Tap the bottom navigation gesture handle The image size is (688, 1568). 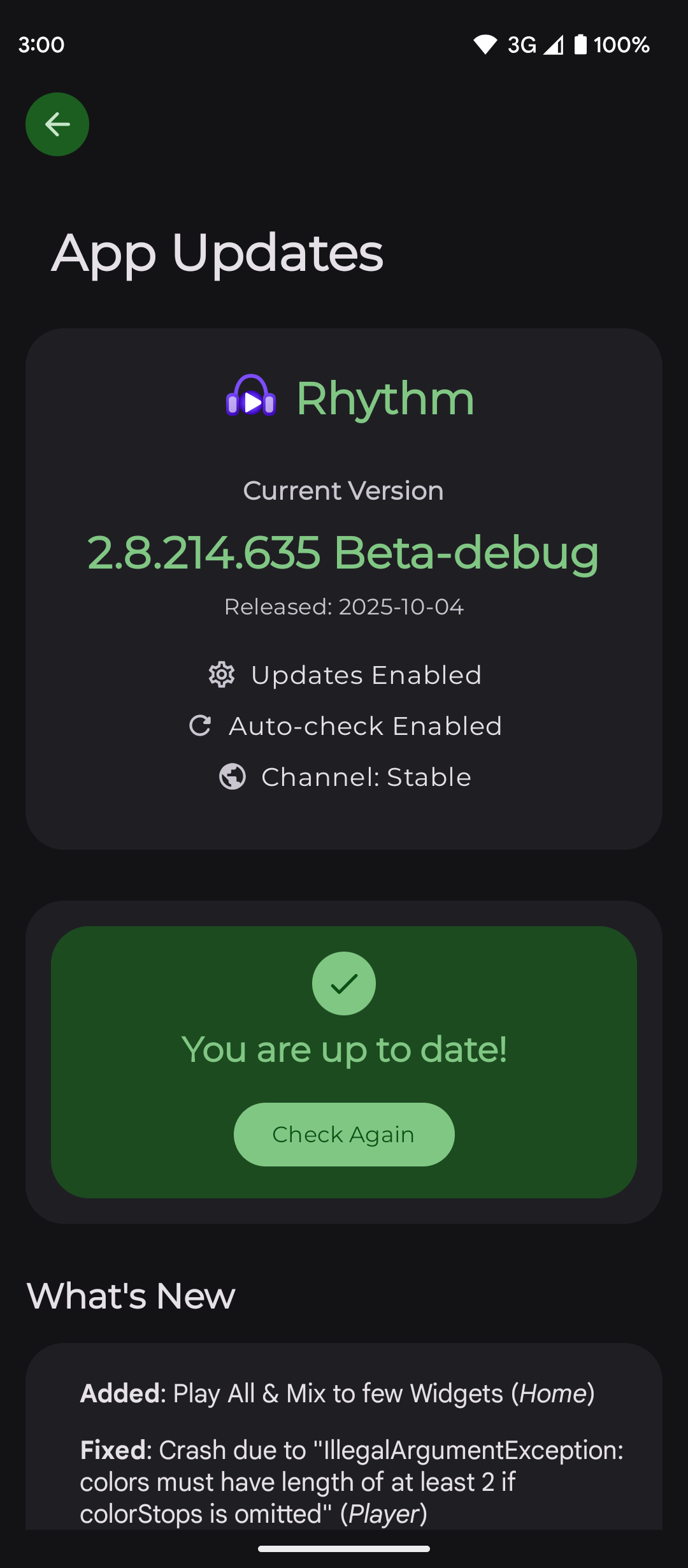344,1549
